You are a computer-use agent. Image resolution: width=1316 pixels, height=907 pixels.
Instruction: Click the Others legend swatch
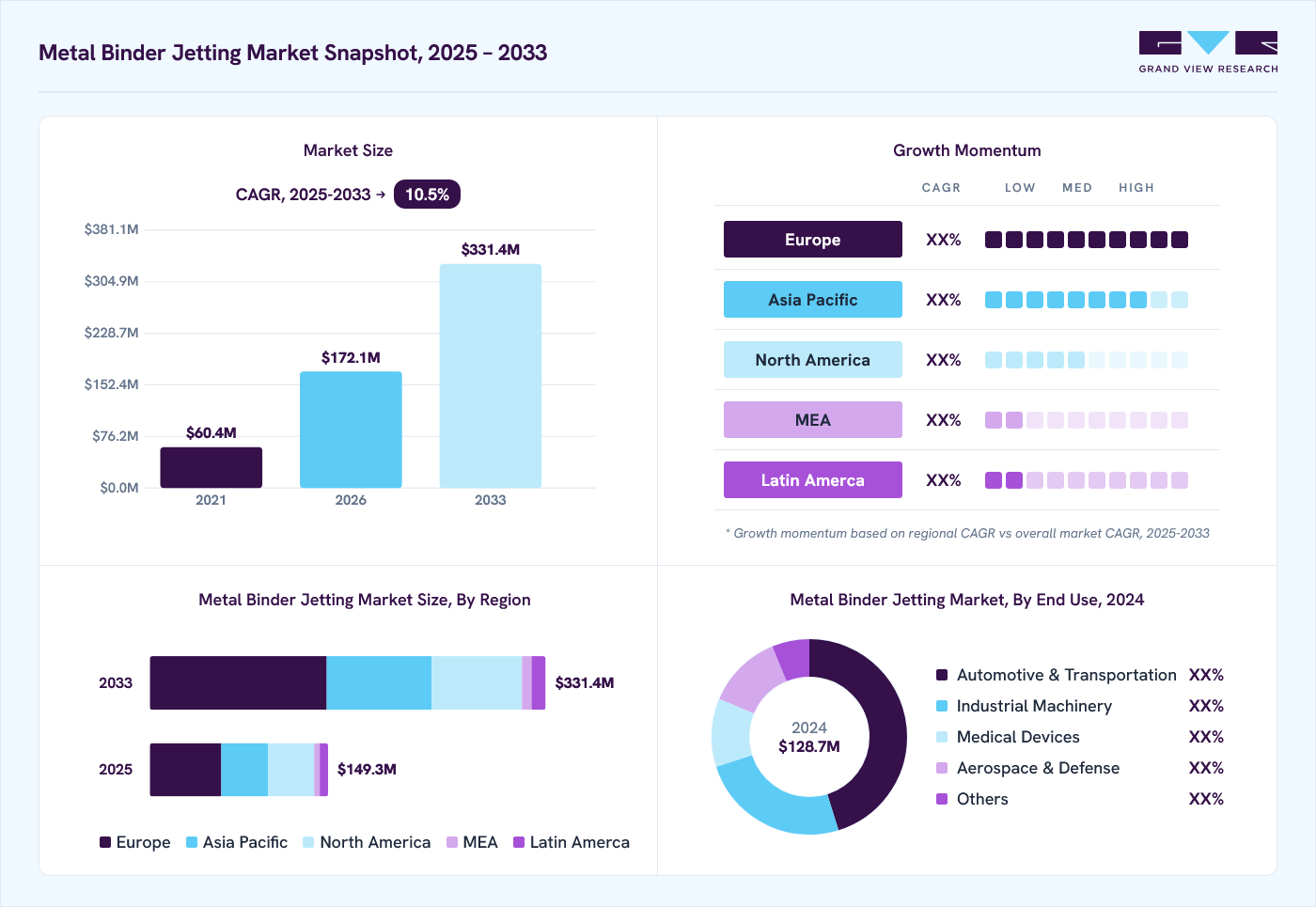(x=942, y=799)
